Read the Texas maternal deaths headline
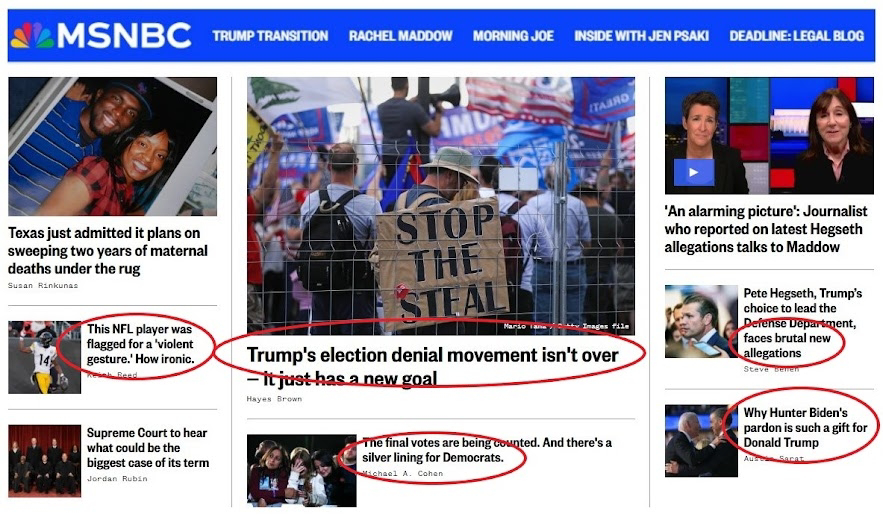Screen dimensions: 883x520 click(x=108, y=251)
